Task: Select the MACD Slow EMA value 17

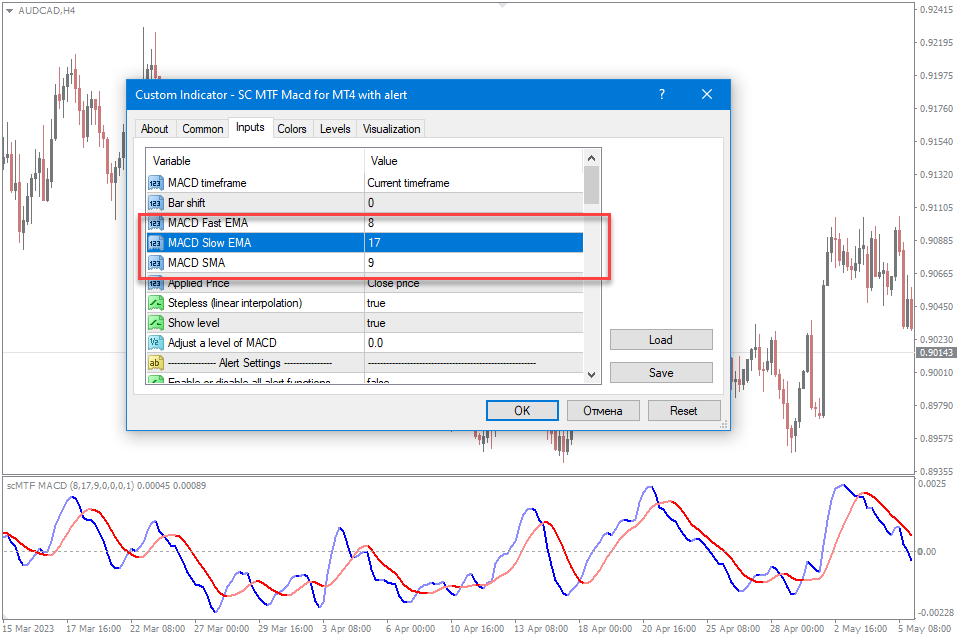Action: click(x=472, y=243)
